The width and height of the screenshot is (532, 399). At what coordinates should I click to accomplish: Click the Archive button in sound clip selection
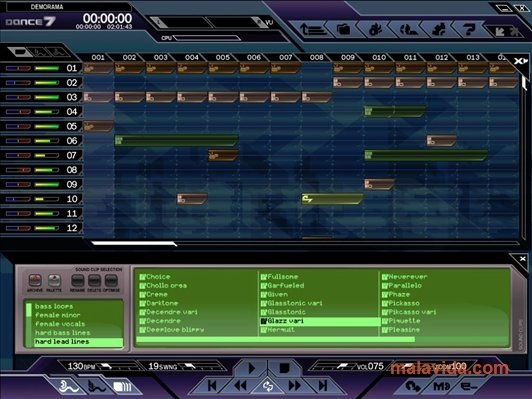(35, 281)
